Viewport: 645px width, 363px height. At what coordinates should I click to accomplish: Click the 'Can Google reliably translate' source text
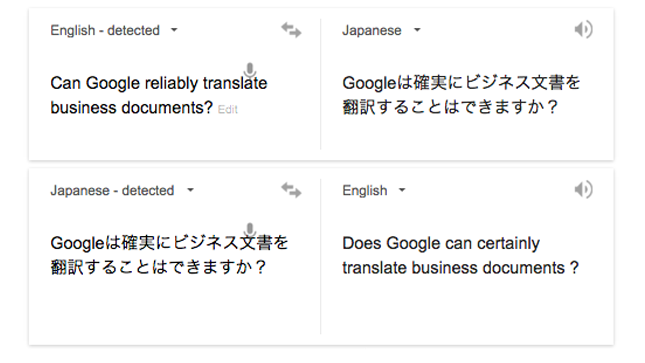pyautogui.click(x=159, y=83)
